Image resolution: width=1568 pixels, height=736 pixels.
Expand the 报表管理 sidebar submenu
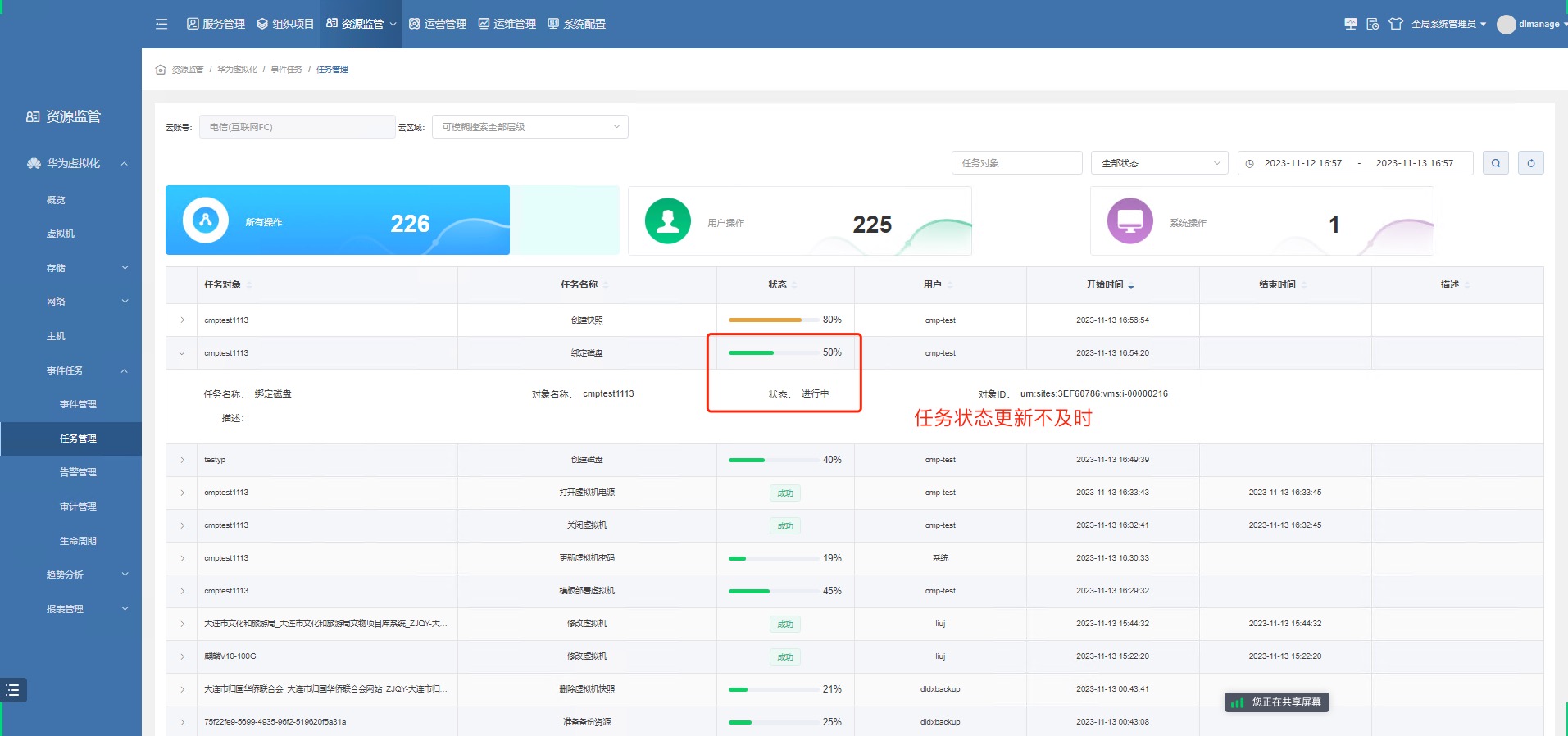coord(125,608)
